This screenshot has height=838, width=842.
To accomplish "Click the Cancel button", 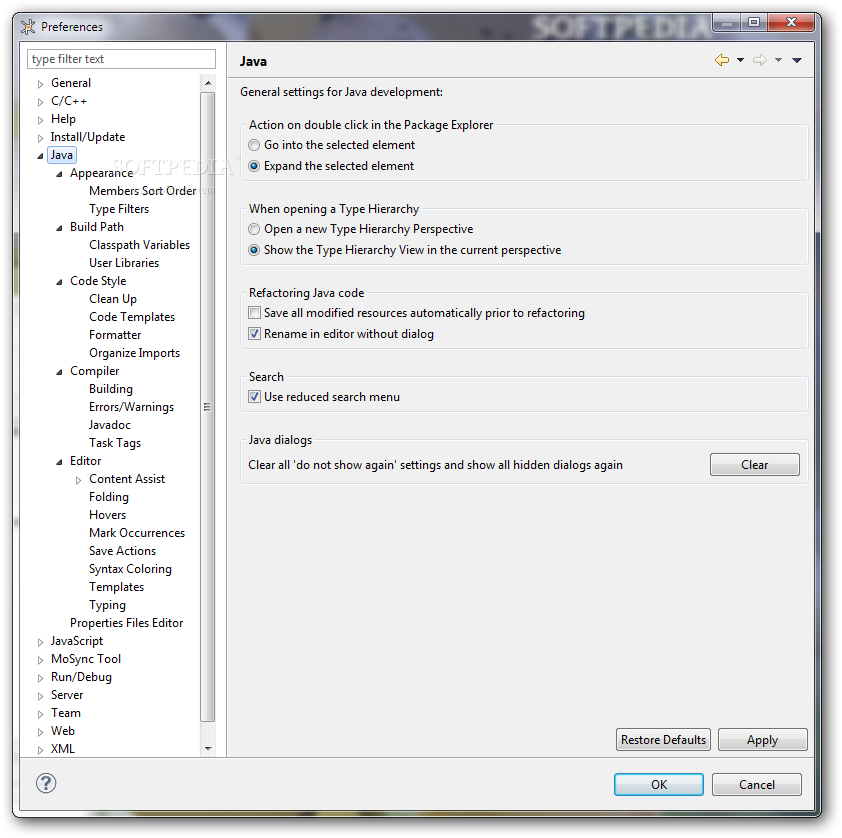I will pos(757,784).
